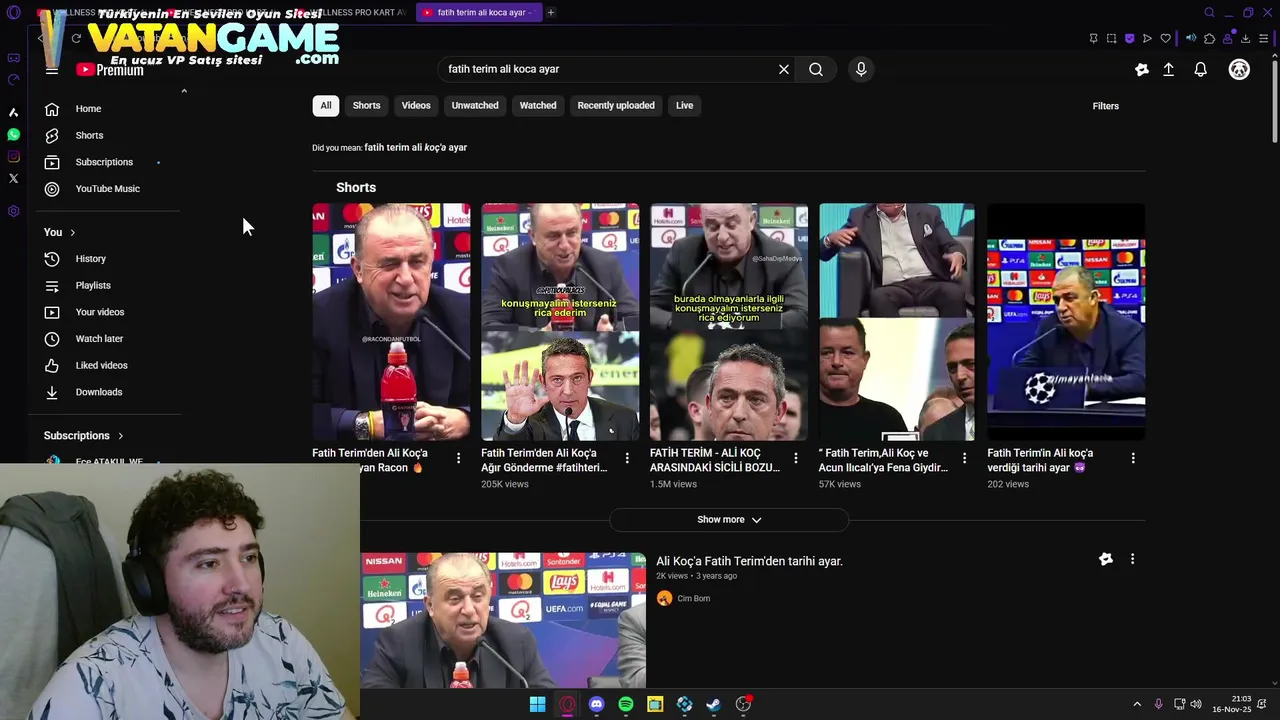
Task: Select the Watched filter chip
Action: pos(538,105)
